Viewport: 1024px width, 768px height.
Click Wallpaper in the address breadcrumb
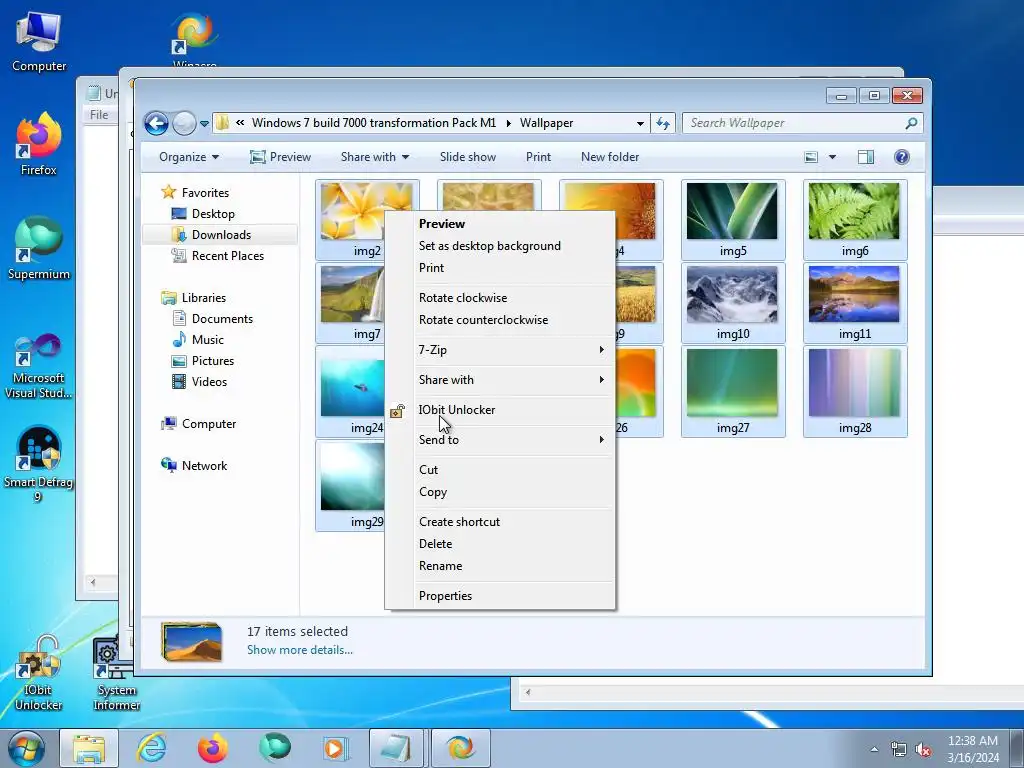click(x=547, y=123)
